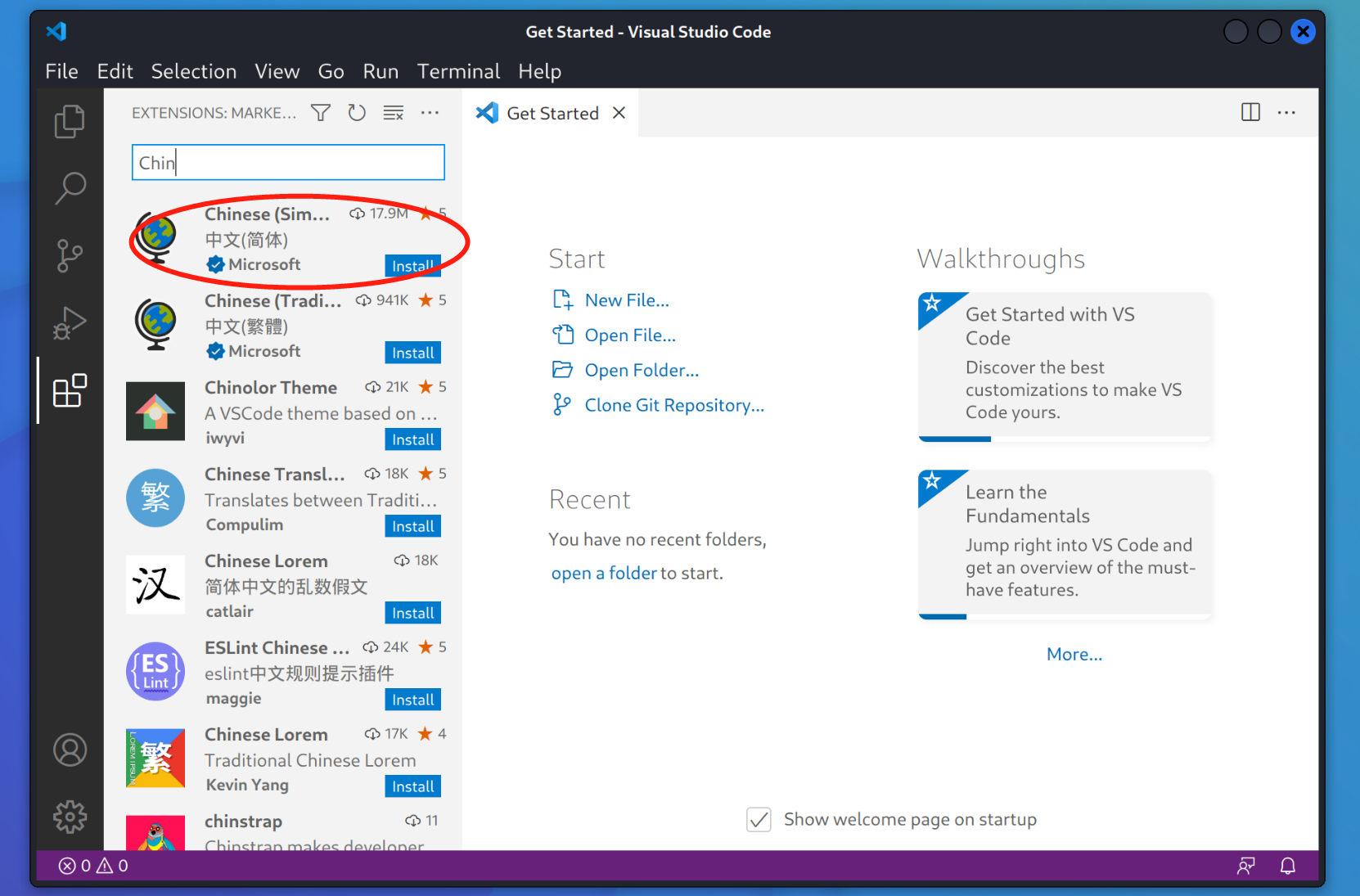Click the open a folder link
Viewport: 1360px width, 896px height.
pyautogui.click(x=604, y=573)
